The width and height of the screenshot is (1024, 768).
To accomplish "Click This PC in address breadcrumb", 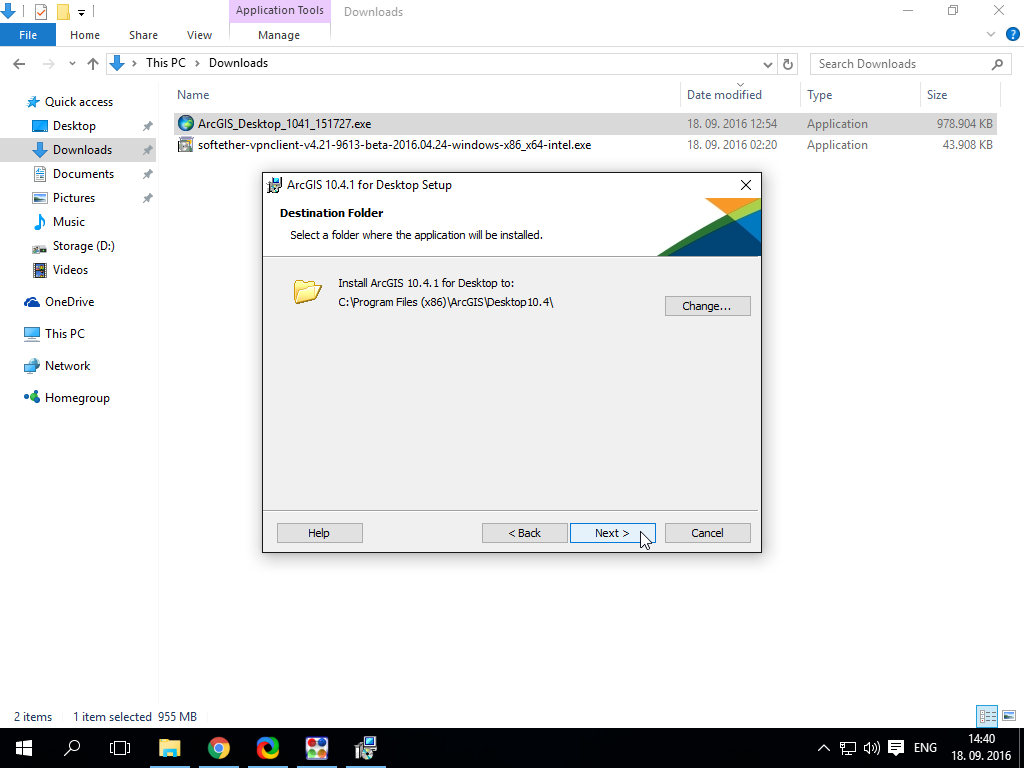I will click(166, 63).
